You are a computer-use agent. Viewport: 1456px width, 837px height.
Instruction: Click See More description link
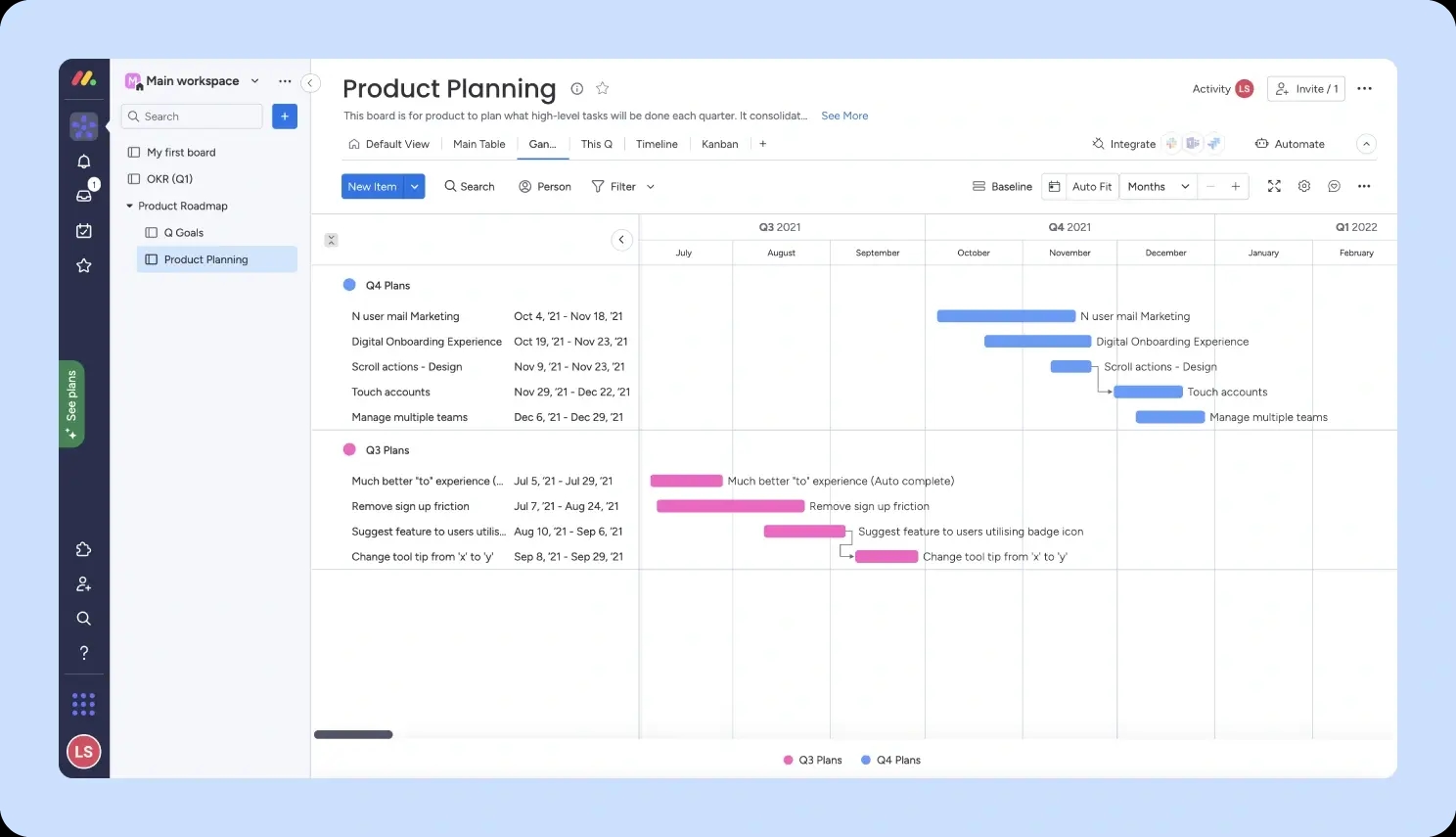coord(844,116)
